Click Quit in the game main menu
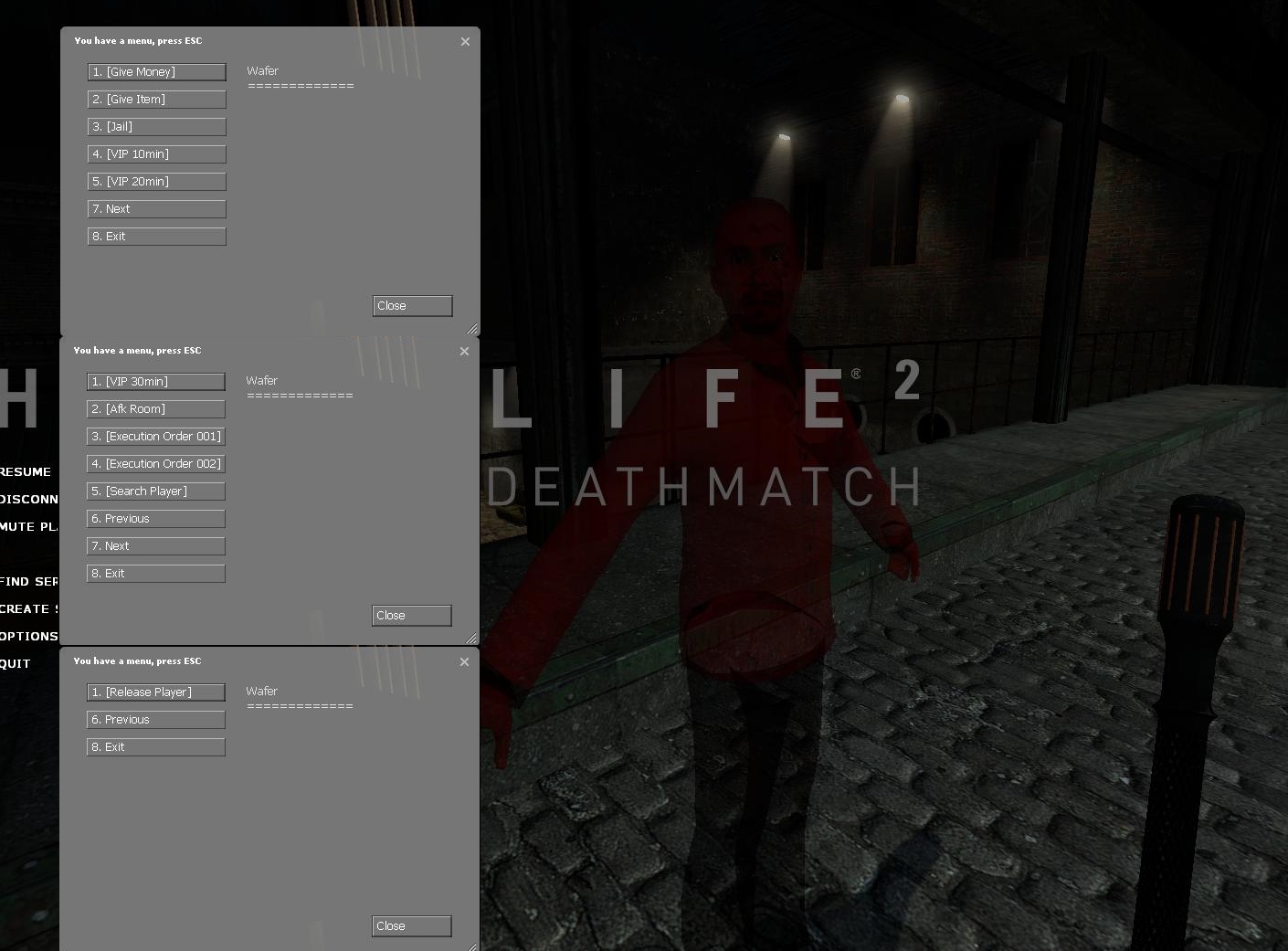The height and width of the screenshot is (951, 1288). (x=16, y=664)
